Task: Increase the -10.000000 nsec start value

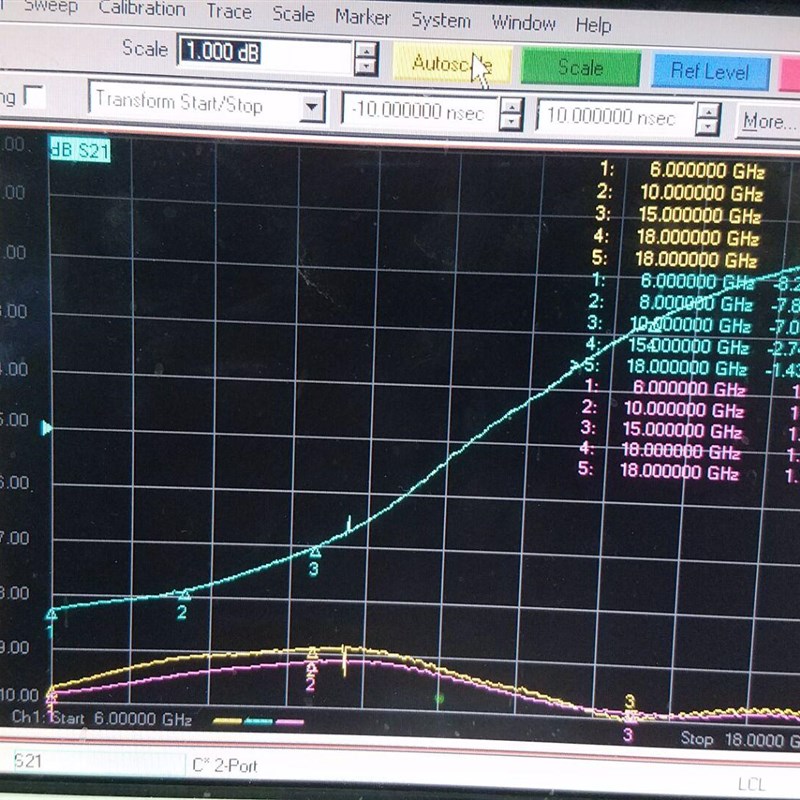Action: [511, 106]
